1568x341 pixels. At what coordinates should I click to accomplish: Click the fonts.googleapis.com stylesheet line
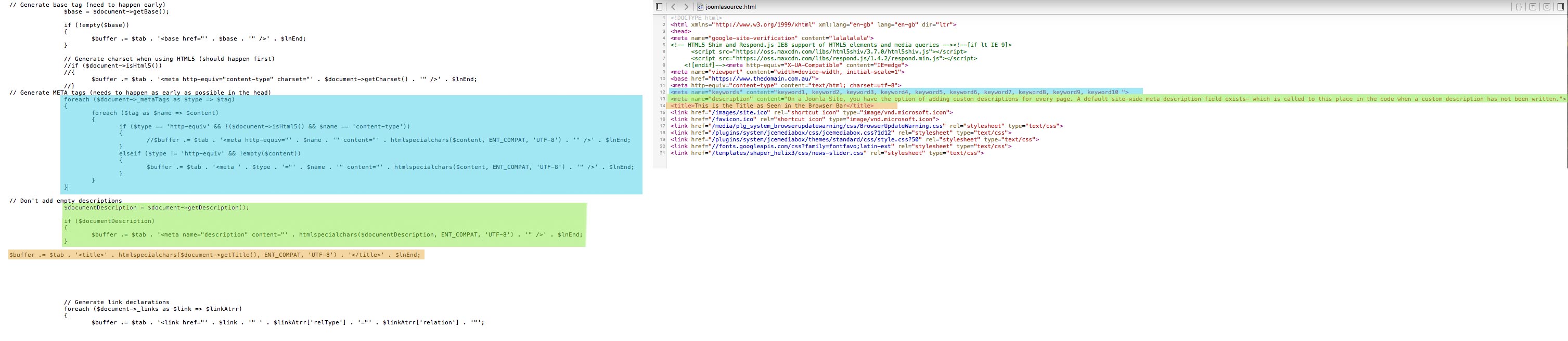841,146
